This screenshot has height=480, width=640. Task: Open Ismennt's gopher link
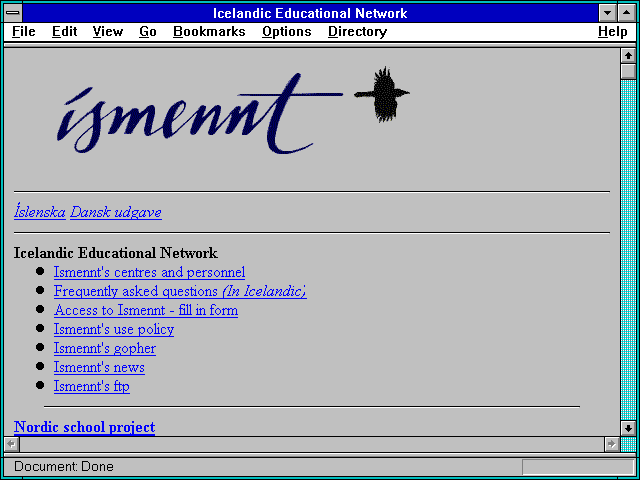click(x=104, y=349)
